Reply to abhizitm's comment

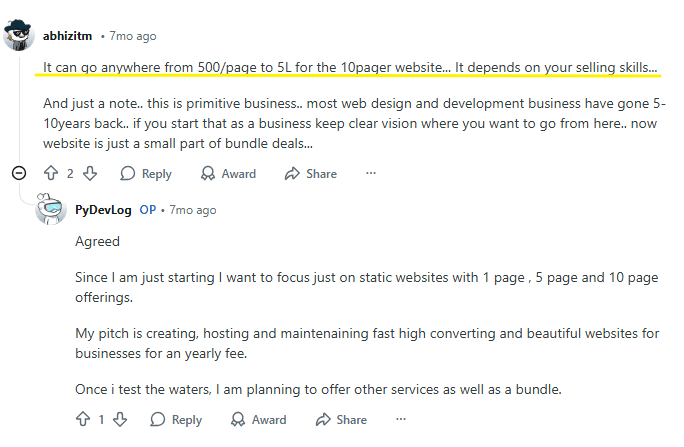146,174
